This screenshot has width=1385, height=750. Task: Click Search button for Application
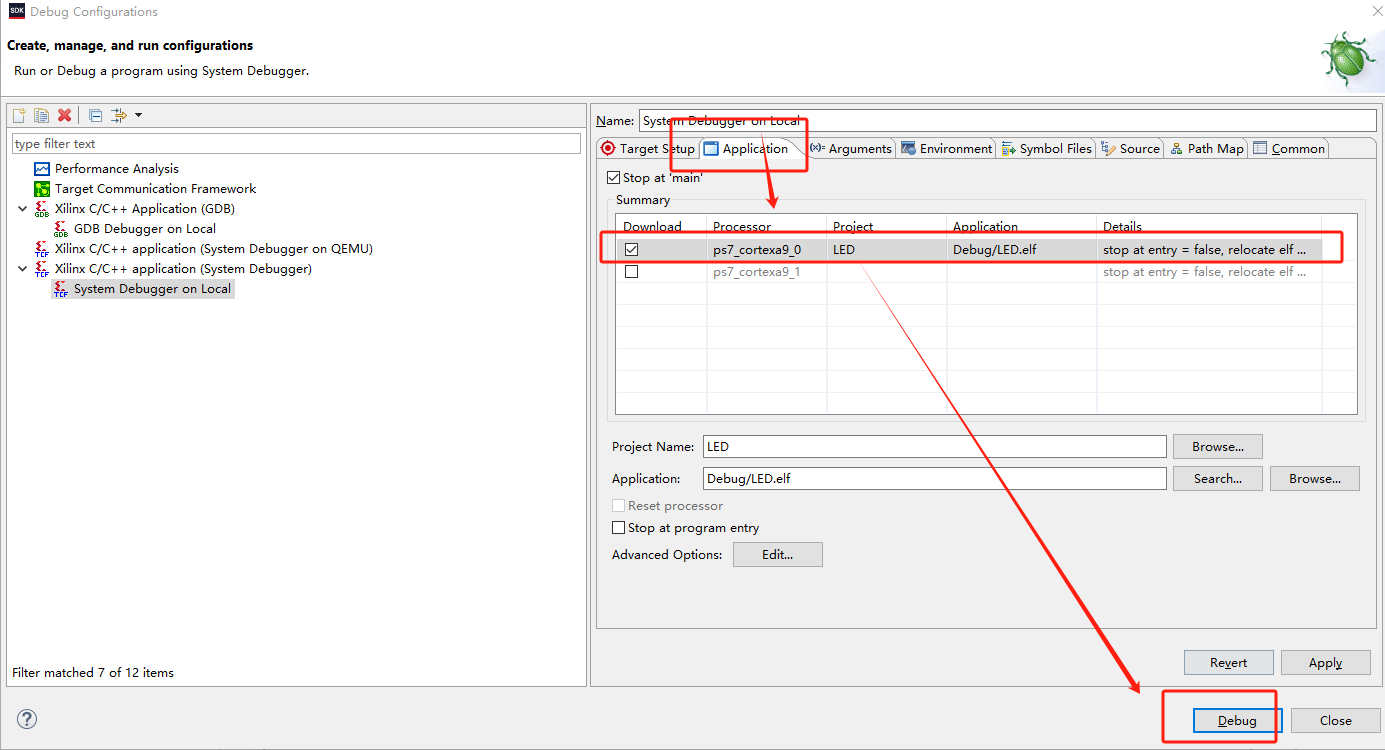pos(1218,479)
